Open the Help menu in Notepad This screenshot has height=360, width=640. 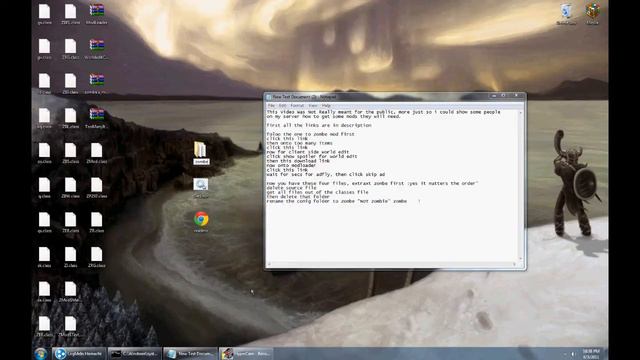(x=326, y=106)
